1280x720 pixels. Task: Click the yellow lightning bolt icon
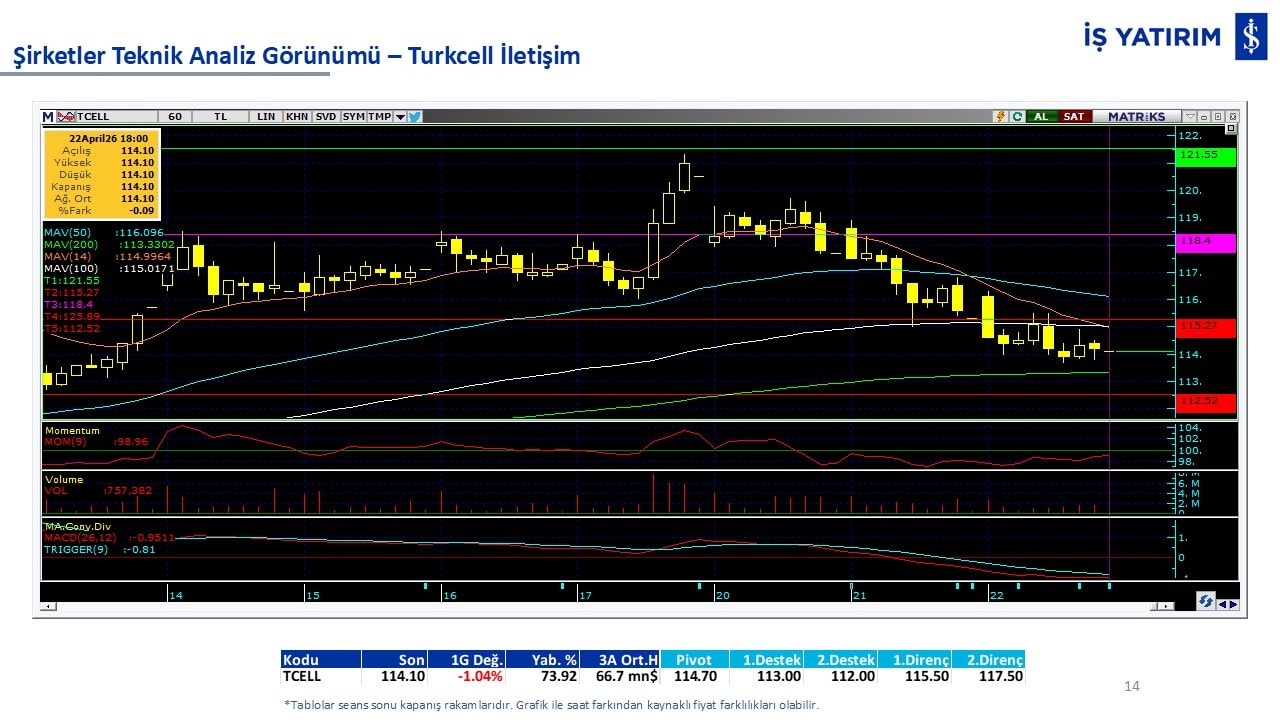coord(999,116)
